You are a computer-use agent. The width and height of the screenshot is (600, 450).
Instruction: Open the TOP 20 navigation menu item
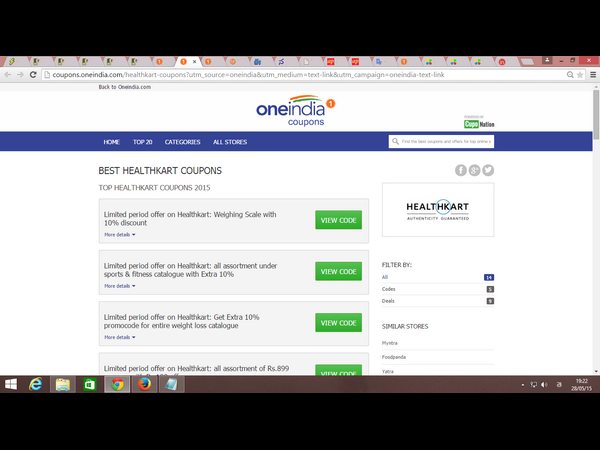(x=142, y=142)
